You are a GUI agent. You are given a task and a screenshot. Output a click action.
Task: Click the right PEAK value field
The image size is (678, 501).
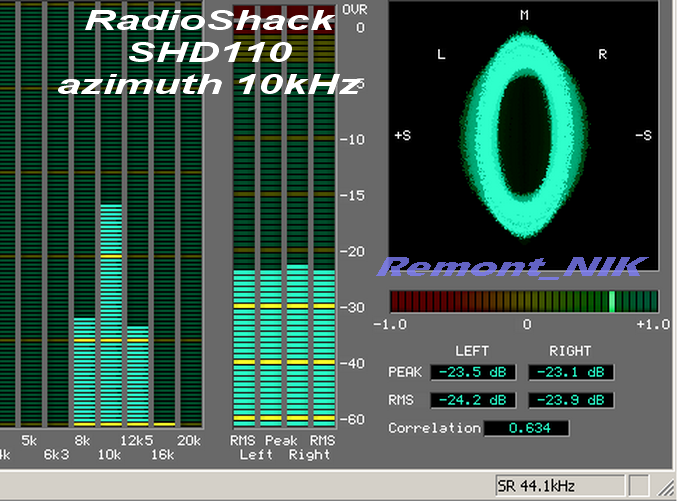click(570, 372)
